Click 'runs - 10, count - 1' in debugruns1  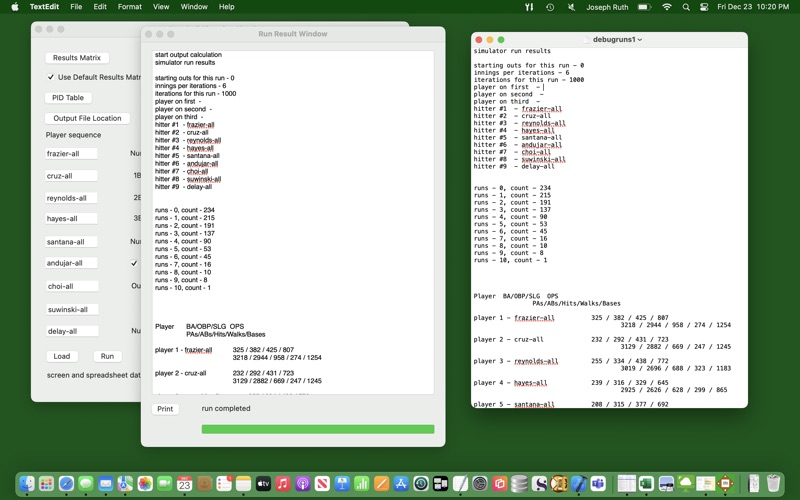pos(510,260)
